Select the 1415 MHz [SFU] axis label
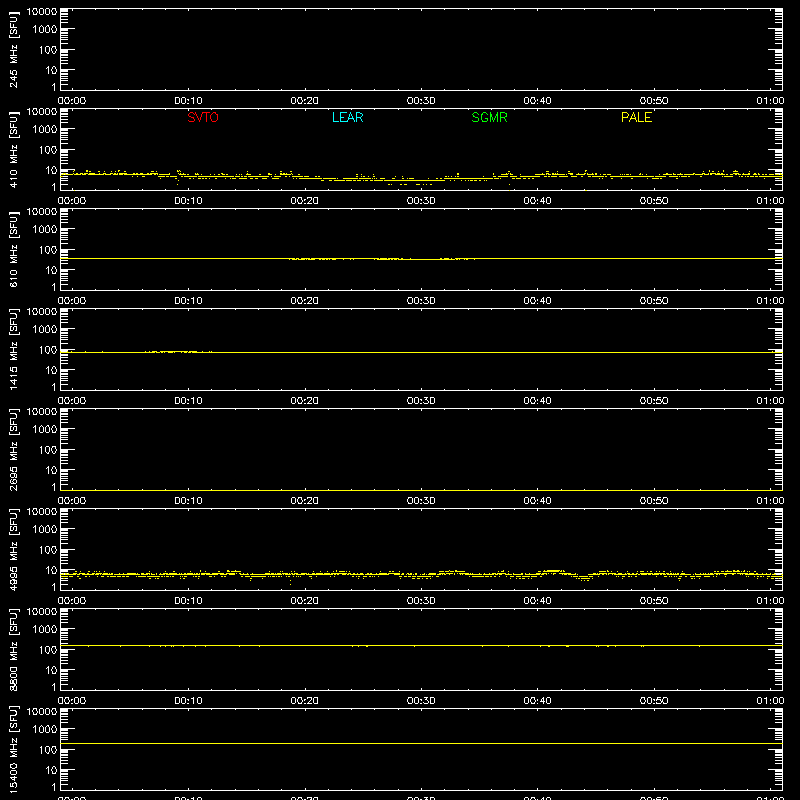The width and height of the screenshot is (800, 800). pos(13,349)
